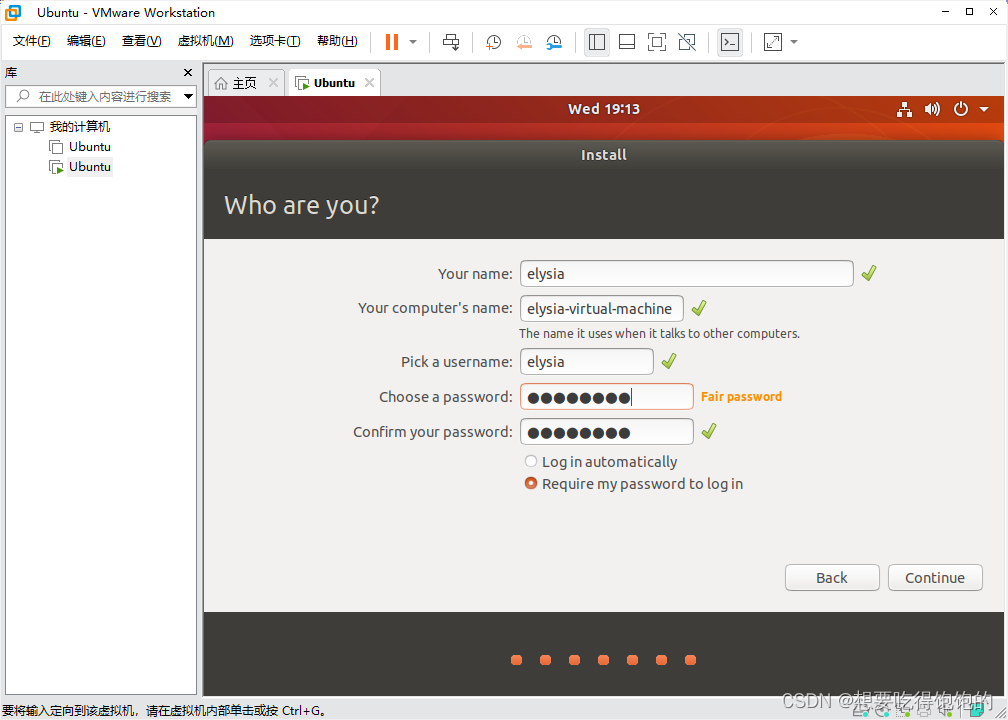
Task: Close the library panel with the X
Action: 188,73
